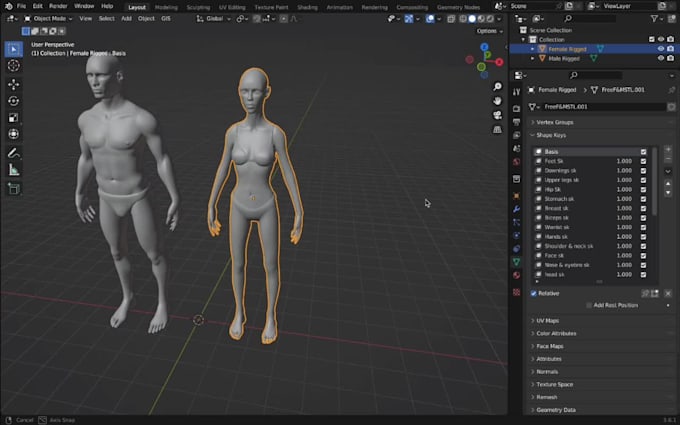Collapse the Shape Keys panel
The image size is (680, 425).
tap(551, 135)
